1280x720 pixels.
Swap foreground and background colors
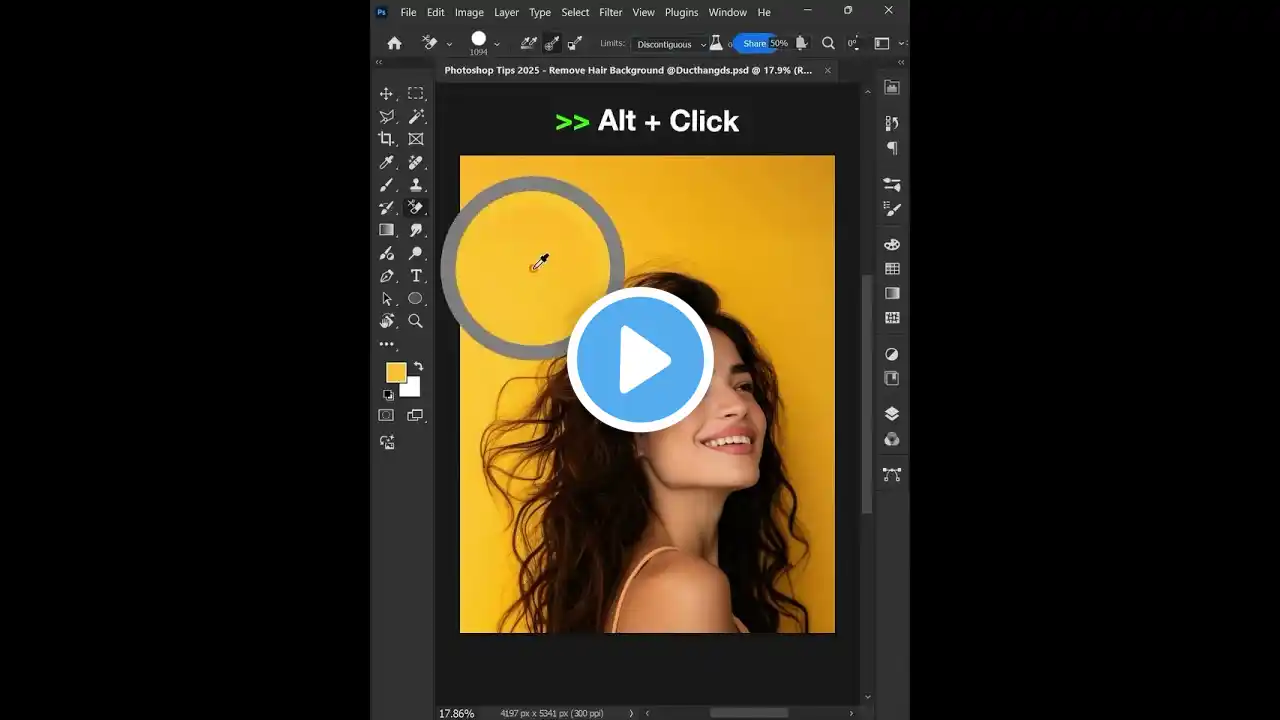(x=418, y=366)
